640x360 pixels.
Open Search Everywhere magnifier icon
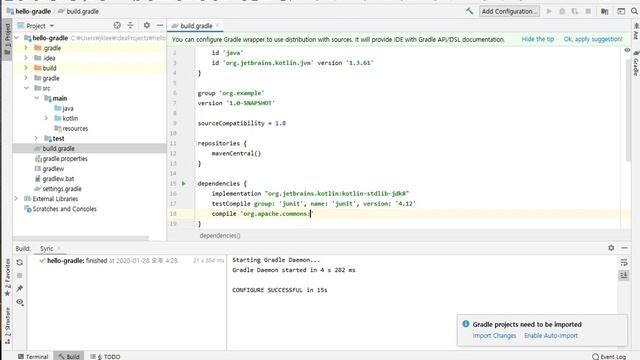pos(634,11)
